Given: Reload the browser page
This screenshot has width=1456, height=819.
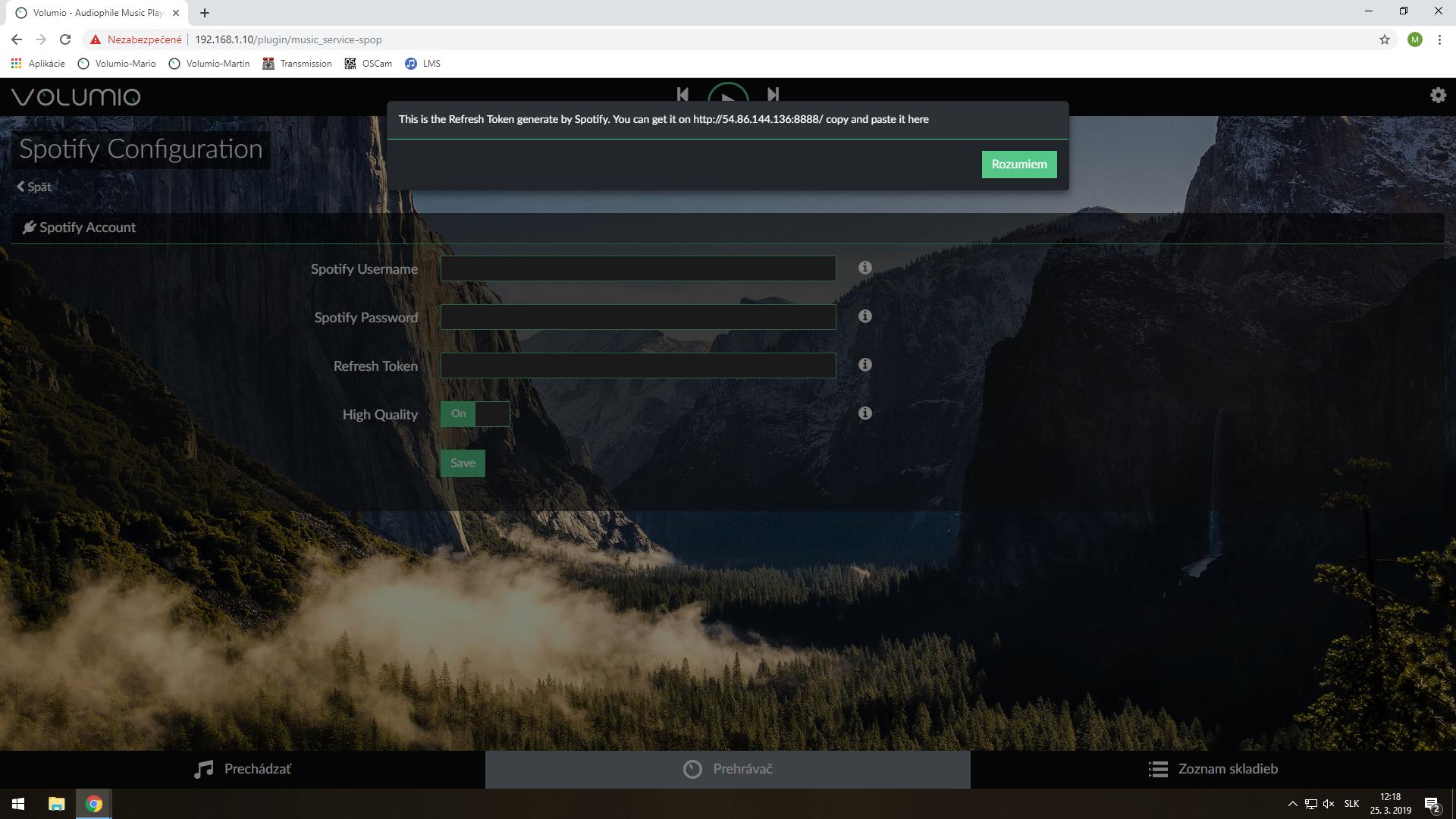Looking at the screenshot, I should click(x=65, y=39).
